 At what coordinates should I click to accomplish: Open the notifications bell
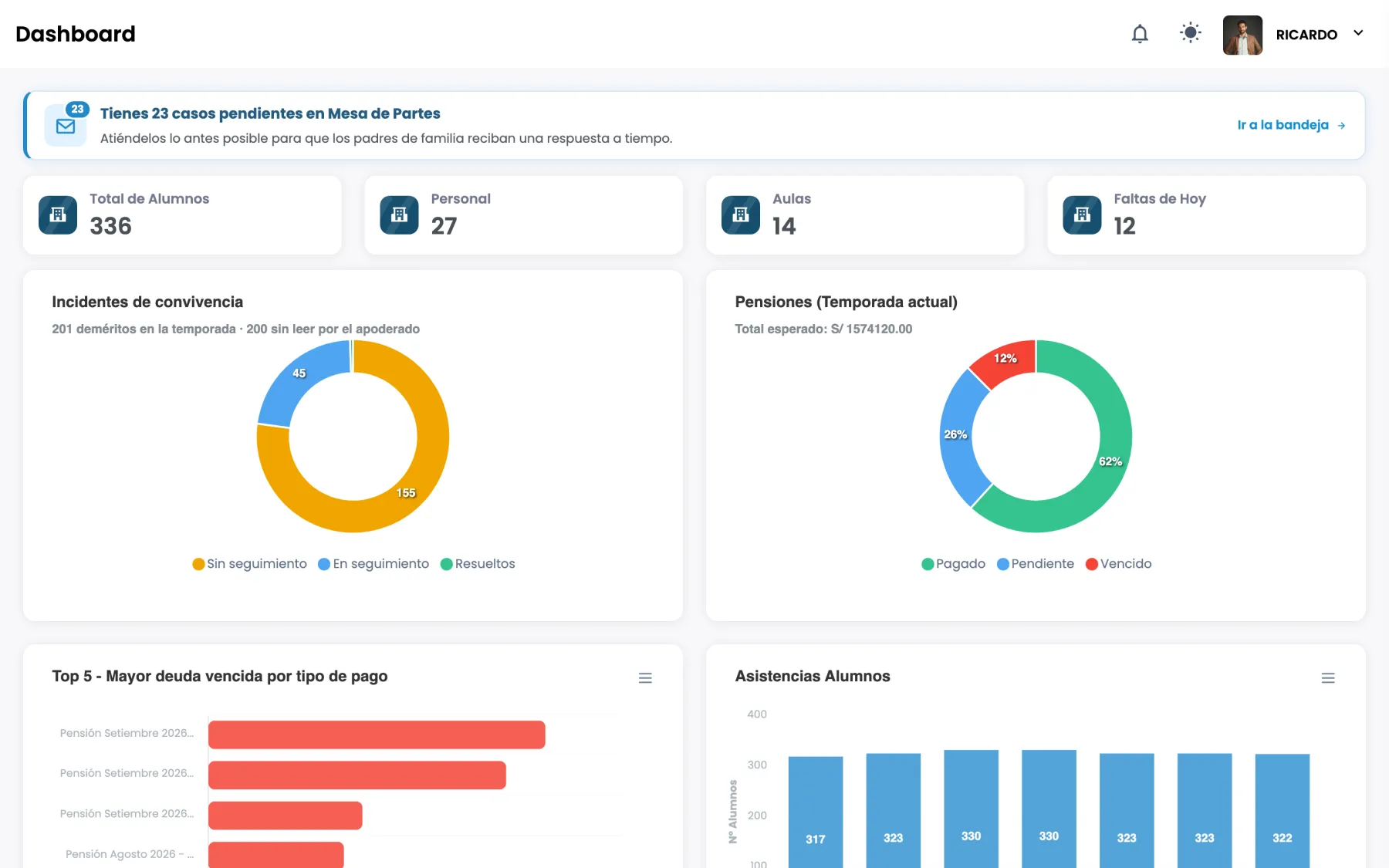pos(1140,34)
